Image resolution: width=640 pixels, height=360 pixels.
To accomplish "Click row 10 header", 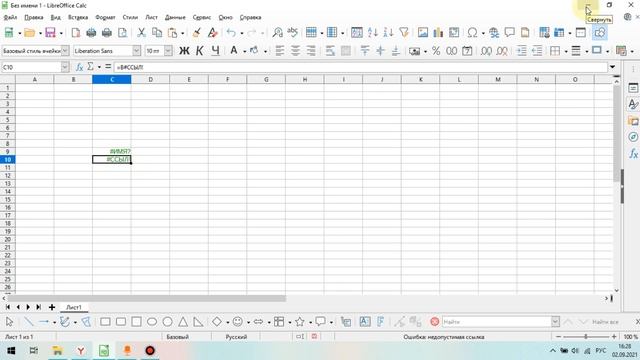I will click(x=7, y=160).
